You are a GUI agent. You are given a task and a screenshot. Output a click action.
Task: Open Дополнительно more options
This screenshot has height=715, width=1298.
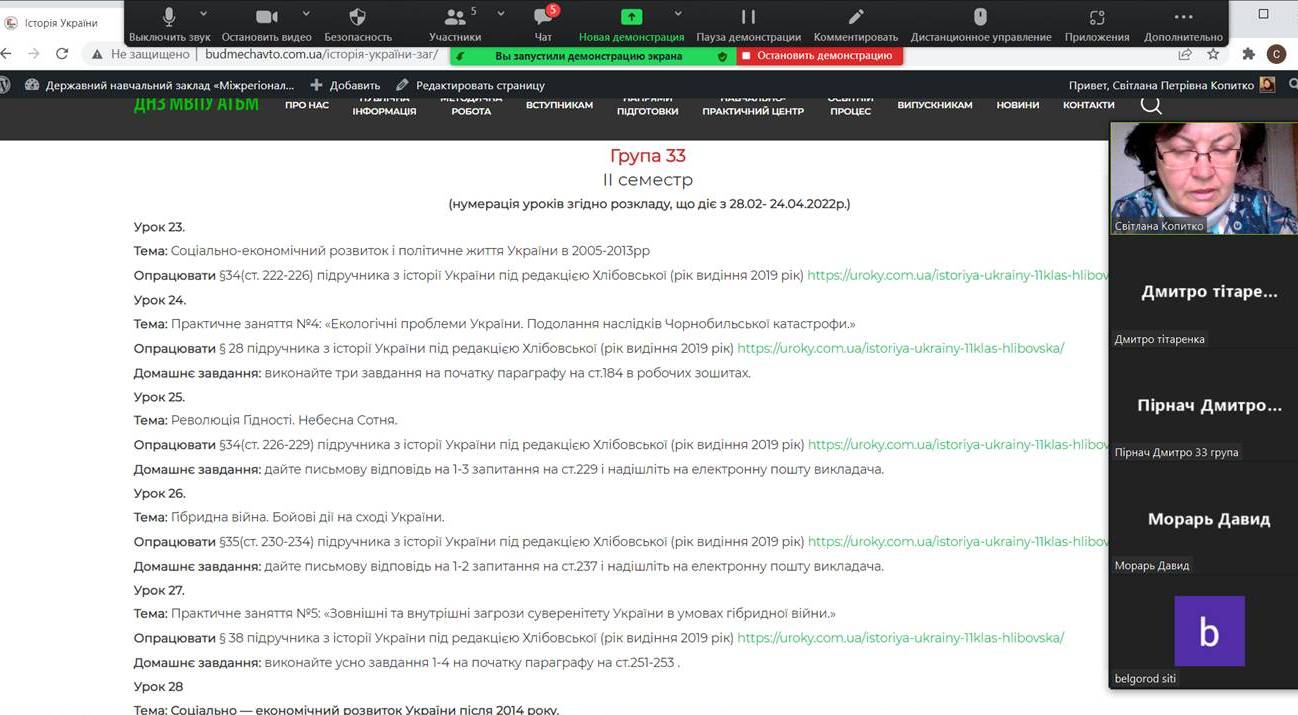[1183, 24]
